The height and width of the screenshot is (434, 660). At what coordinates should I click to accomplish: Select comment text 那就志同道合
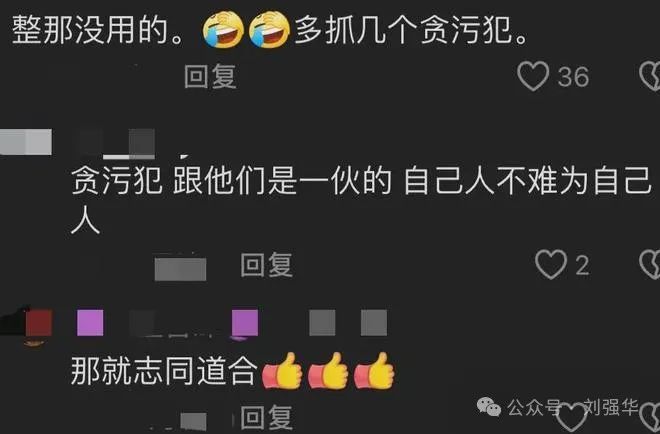coord(164,371)
